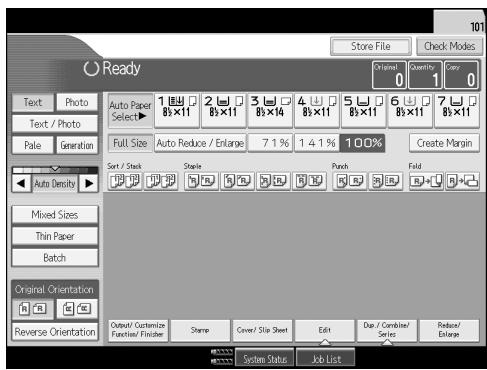Click the 100% ratio display
Image resolution: width=487 pixels, height=370 pixels.
click(363, 143)
